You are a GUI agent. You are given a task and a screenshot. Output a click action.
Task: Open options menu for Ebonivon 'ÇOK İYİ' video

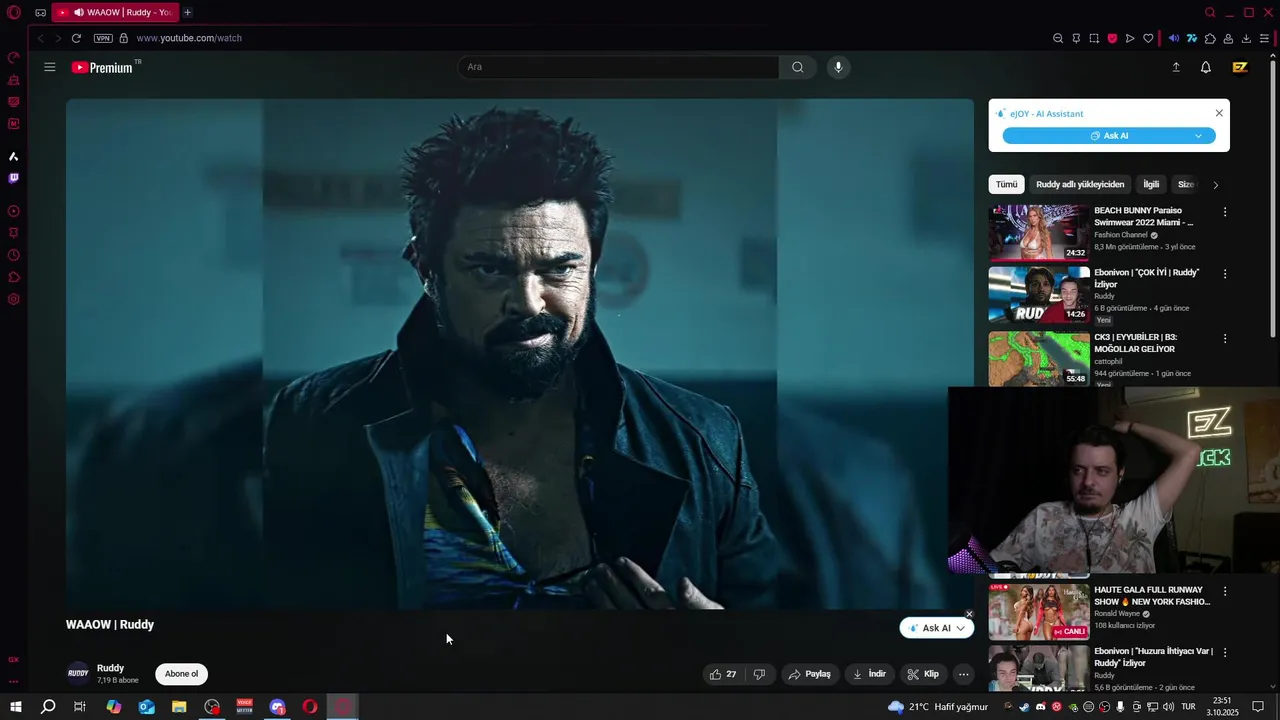click(1225, 273)
